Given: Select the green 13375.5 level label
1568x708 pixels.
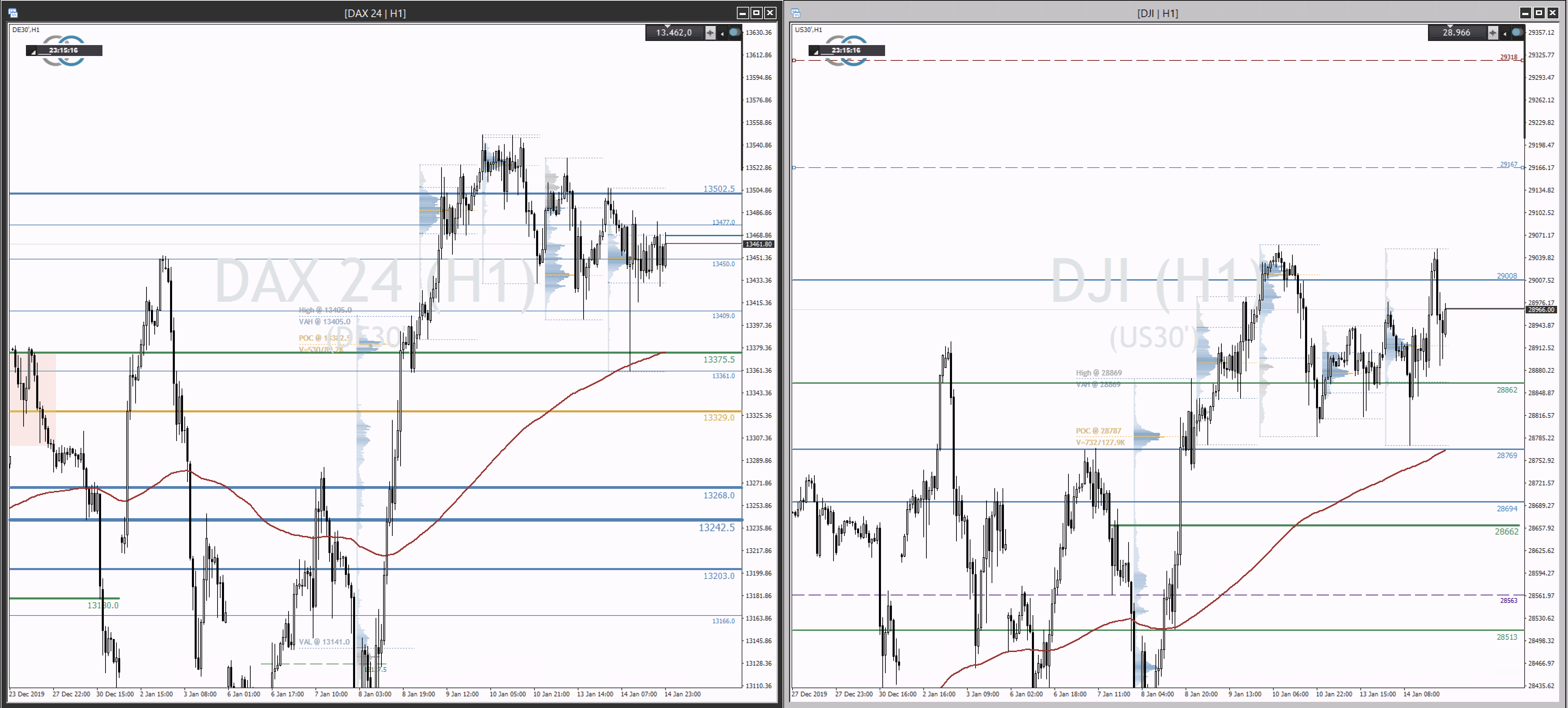Looking at the screenshot, I should click(719, 359).
